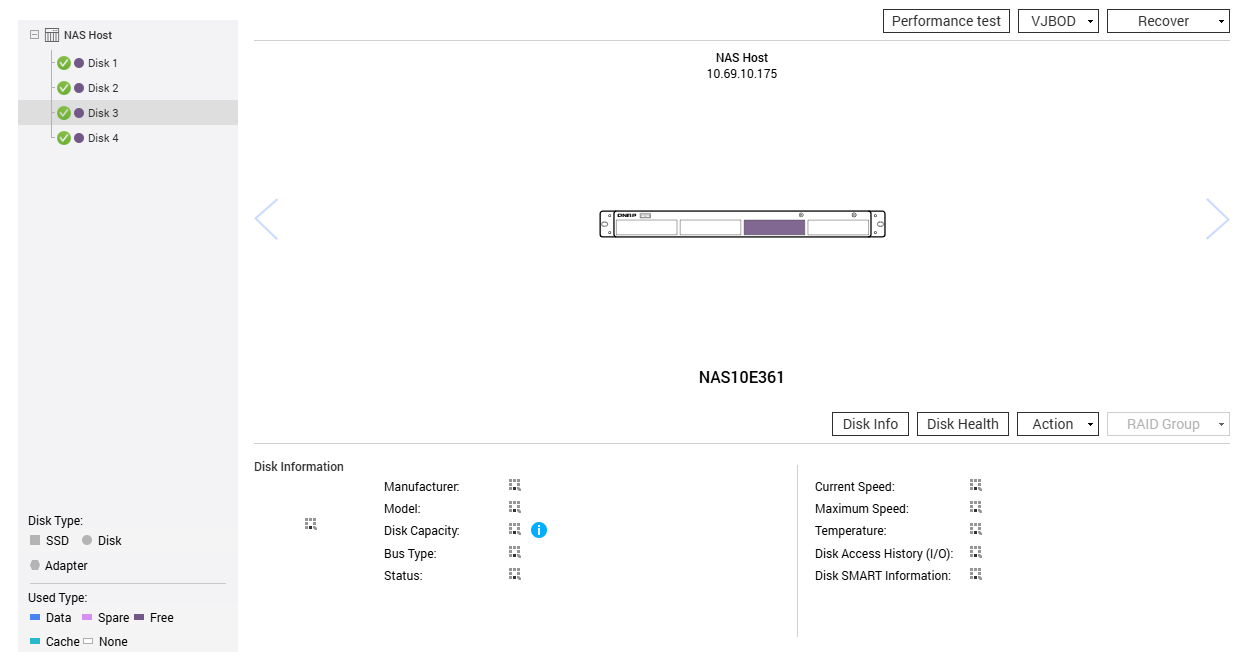The image size is (1252, 670).
Task: Click the IP address 10.69.10.175
Action: (x=742, y=74)
